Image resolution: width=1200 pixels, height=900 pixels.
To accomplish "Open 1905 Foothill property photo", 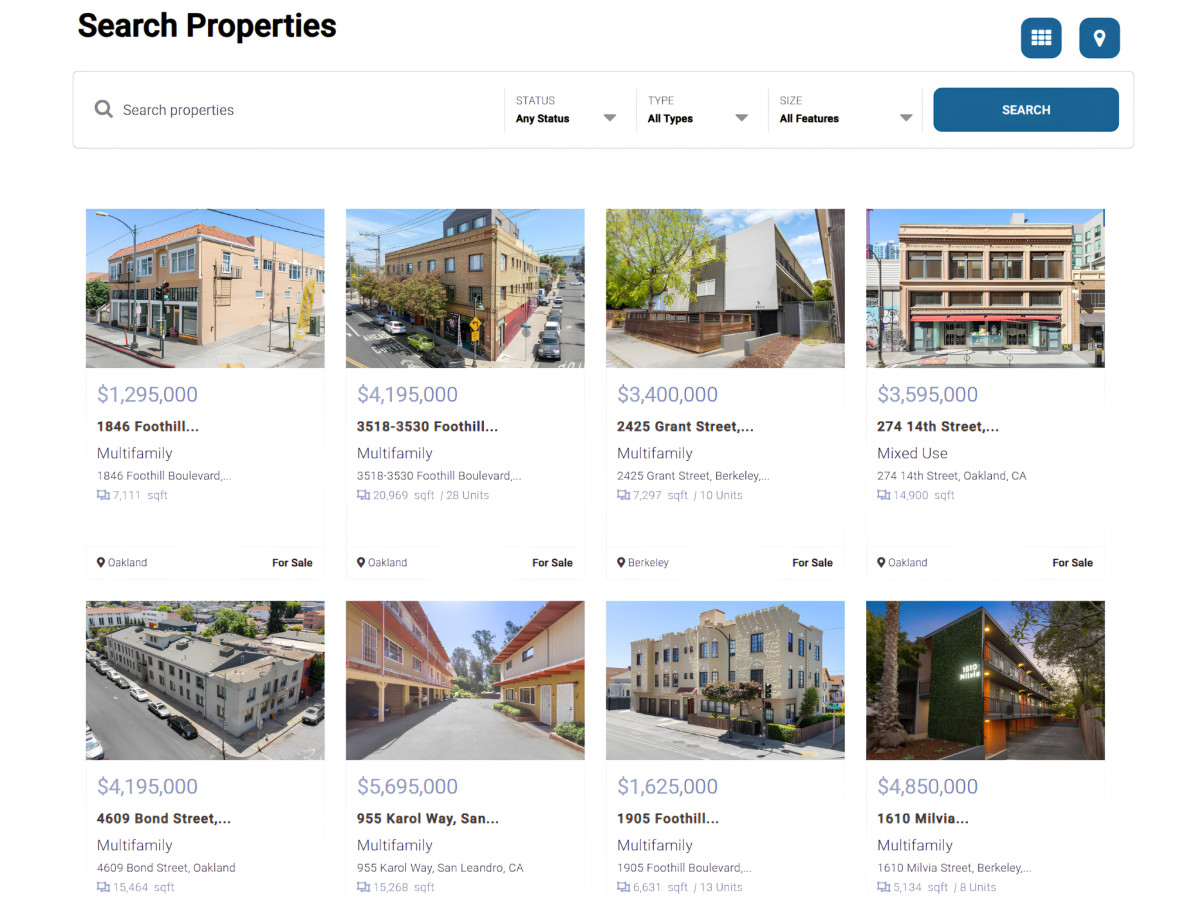I will [x=725, y=680].
